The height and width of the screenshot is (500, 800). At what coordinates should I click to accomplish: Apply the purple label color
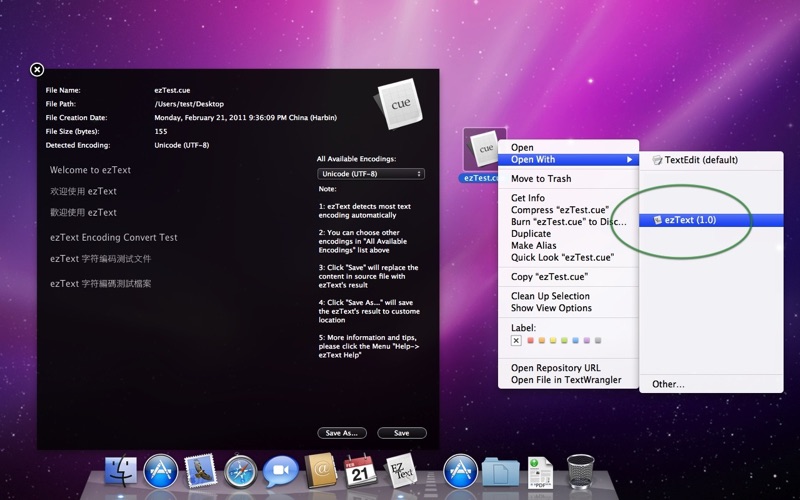587,340
